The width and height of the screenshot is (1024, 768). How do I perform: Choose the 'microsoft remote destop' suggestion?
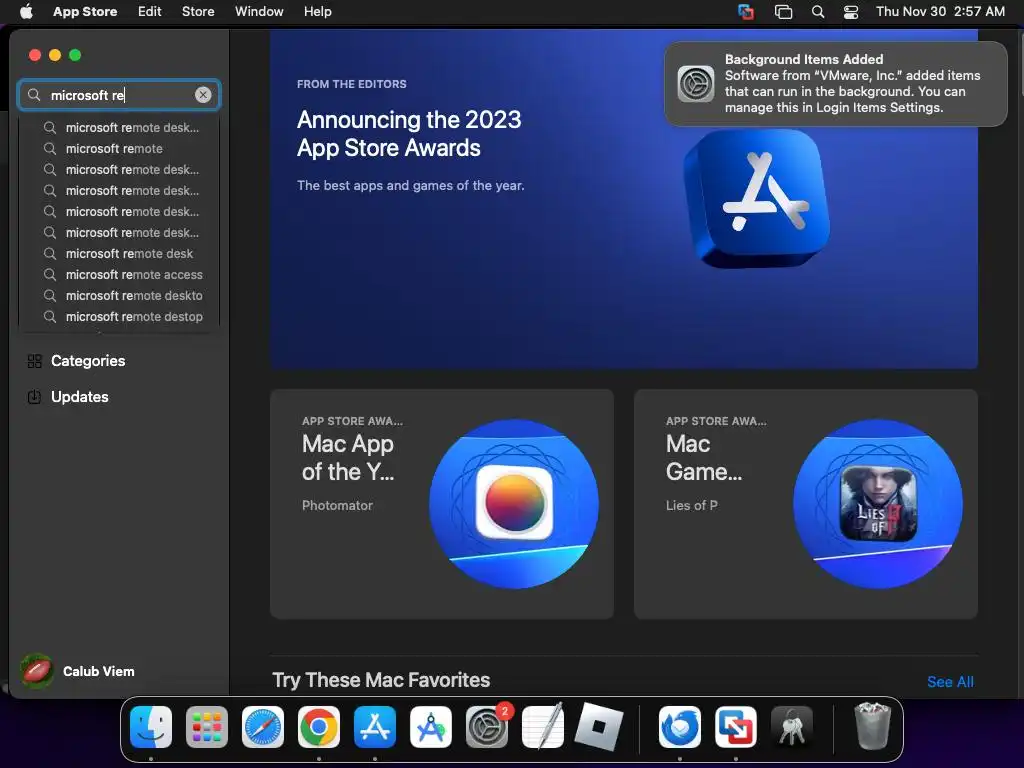134,316
